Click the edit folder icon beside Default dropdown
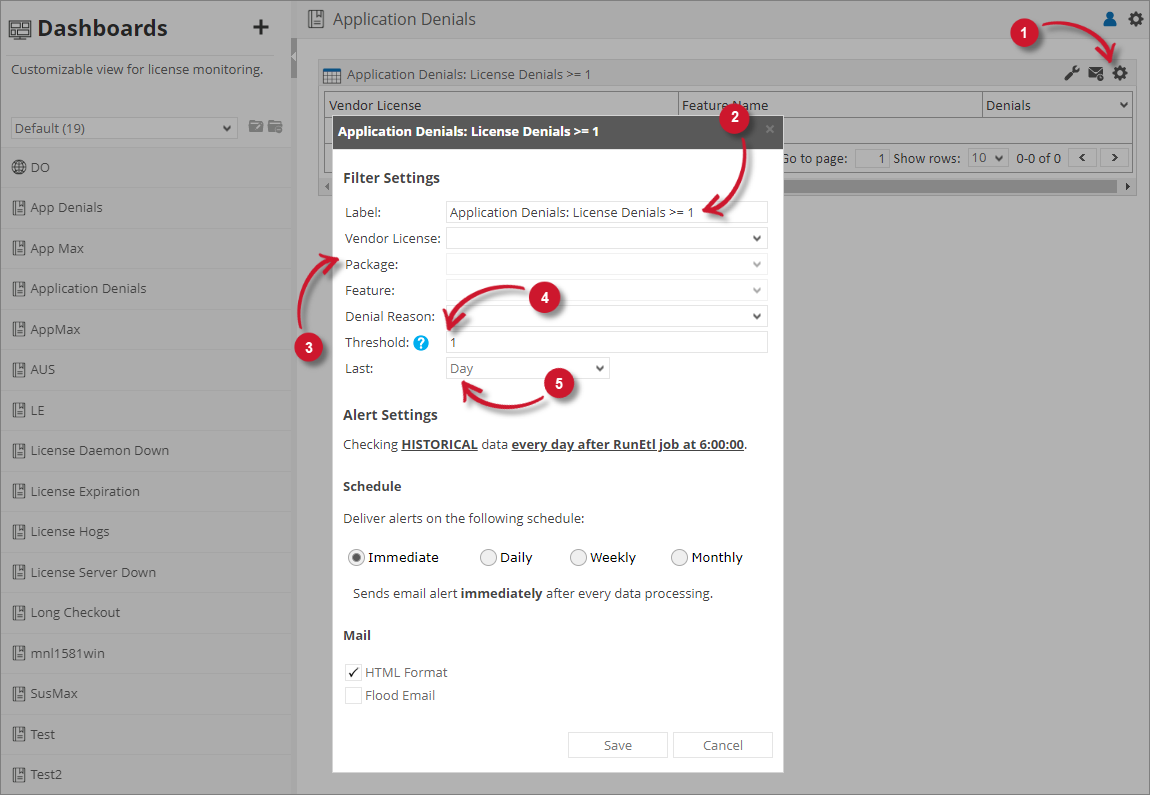The height and width of the screenshot is (795, 1150). (256, 127)
